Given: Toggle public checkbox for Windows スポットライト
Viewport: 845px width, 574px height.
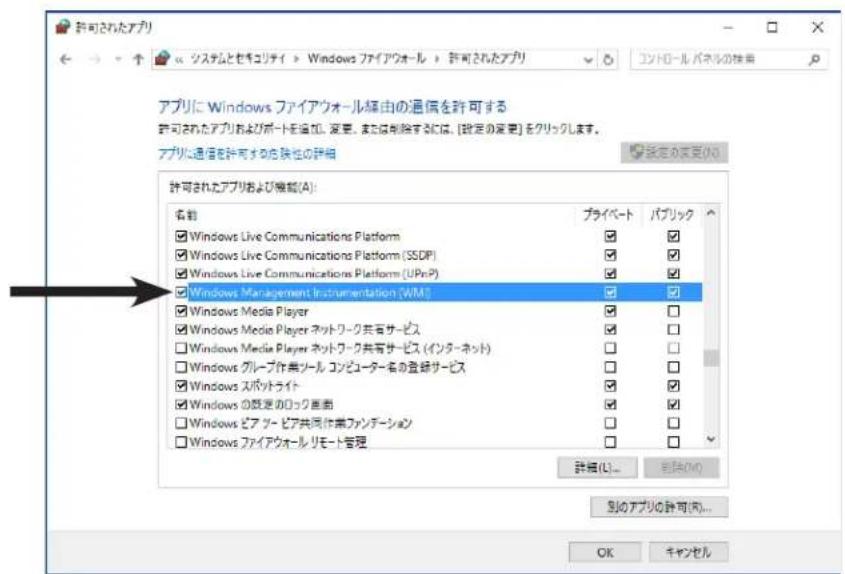Looking at the screenshot, I should pyautogui.click(x=673, y=386).
